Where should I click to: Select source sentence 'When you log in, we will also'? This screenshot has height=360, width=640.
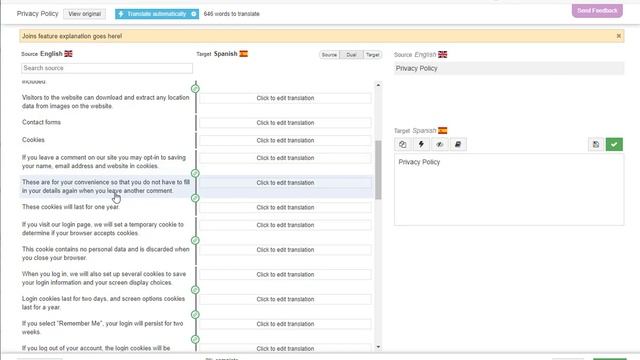[x=104, y=278]
